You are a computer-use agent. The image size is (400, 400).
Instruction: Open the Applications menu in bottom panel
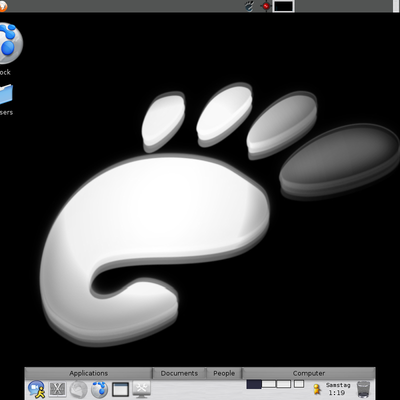pos(88,373)
